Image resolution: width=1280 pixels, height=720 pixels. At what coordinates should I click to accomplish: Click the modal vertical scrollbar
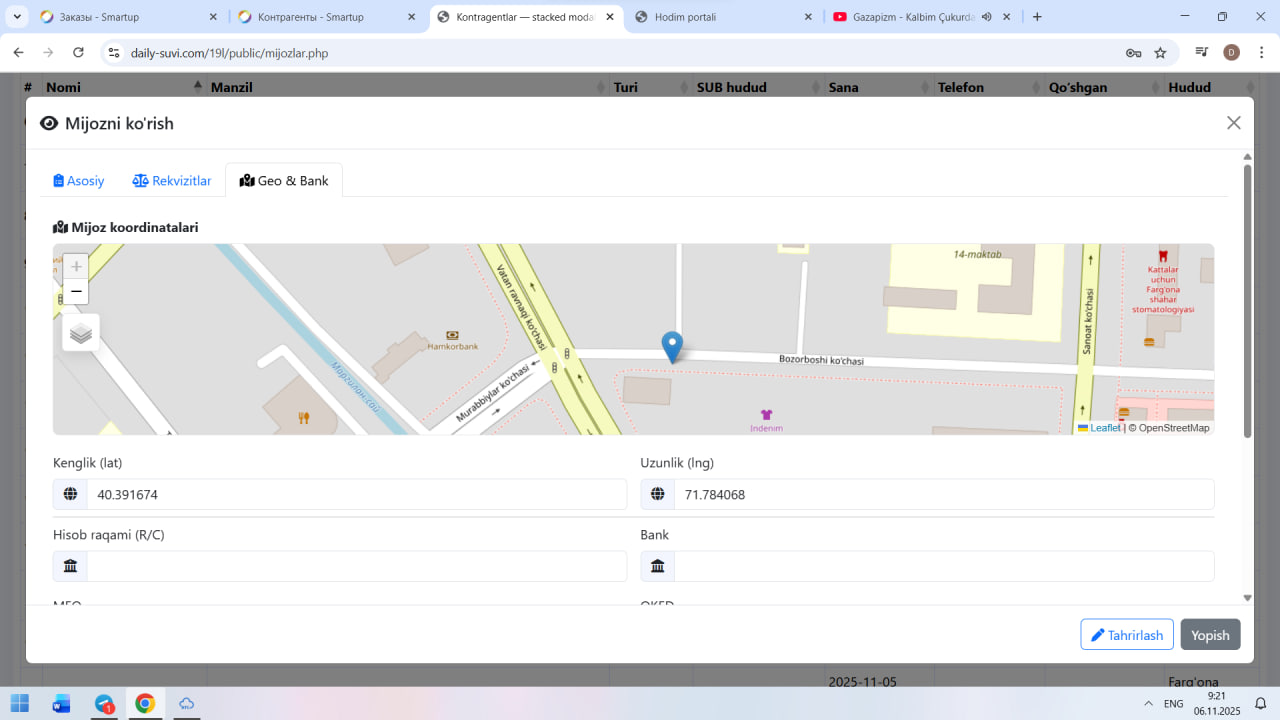point(1247,300)
